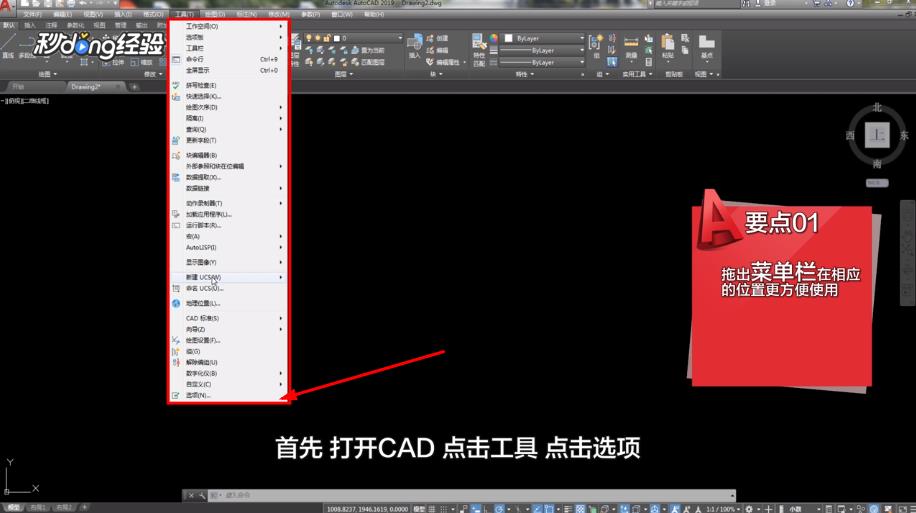Click the 创建 block button
The height and width of the screenshot is (513, 916).
point(437,38)
